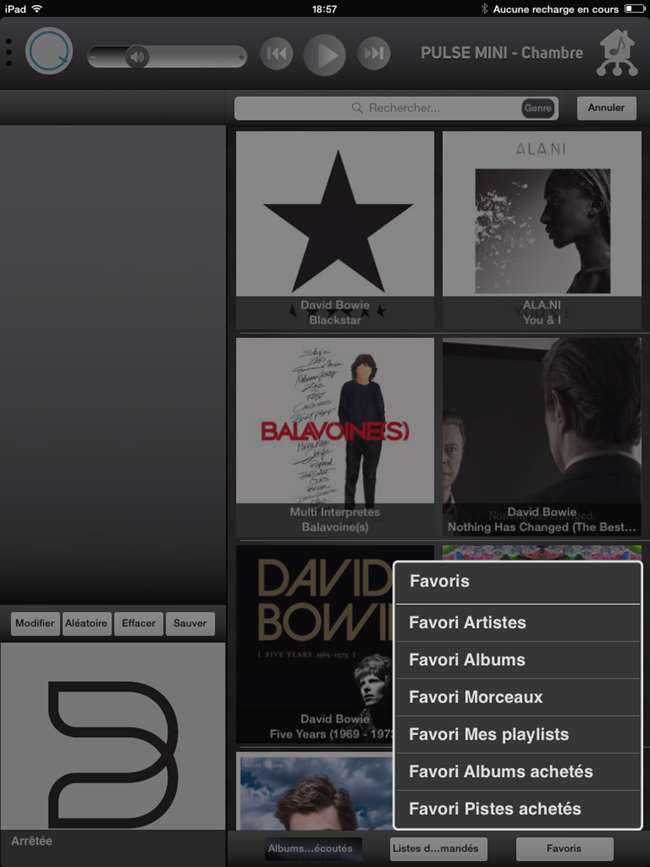Select Favoris menu header
This screenshot has height=867, width=650.
pos(518,582)
